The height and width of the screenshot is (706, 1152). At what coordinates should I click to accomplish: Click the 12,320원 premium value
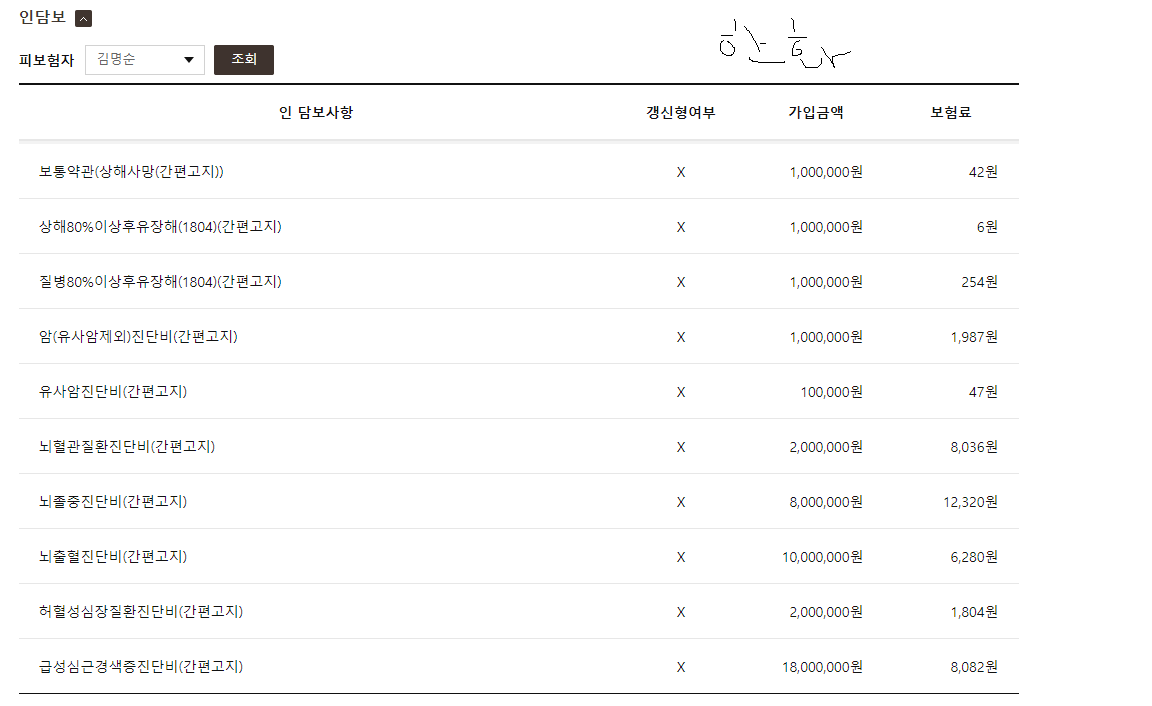pos(970,503)
